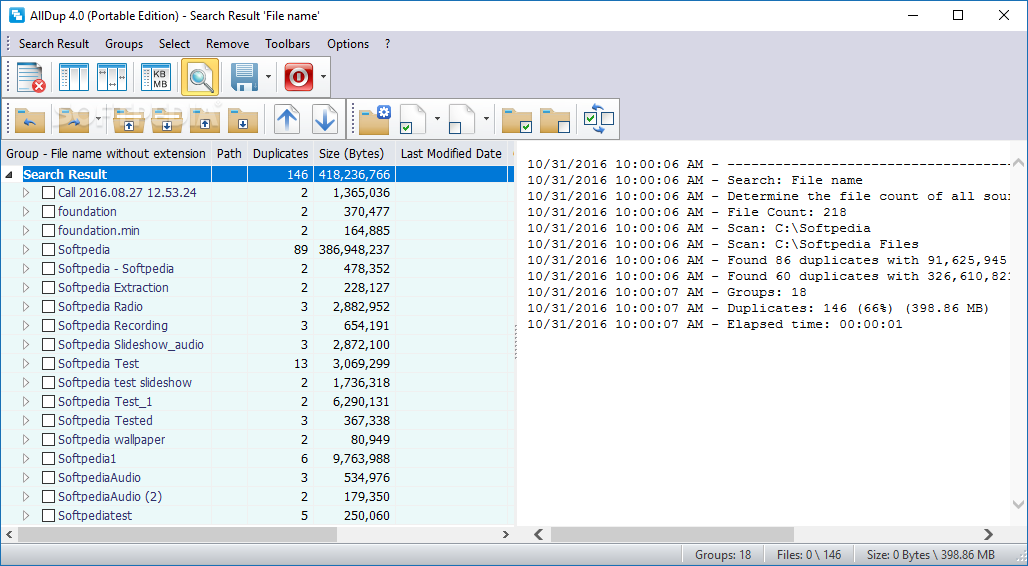Open dropdown beside forward-arrow folder icon
The width and height of the screenshot is (1028, 566).
[98, 119]
